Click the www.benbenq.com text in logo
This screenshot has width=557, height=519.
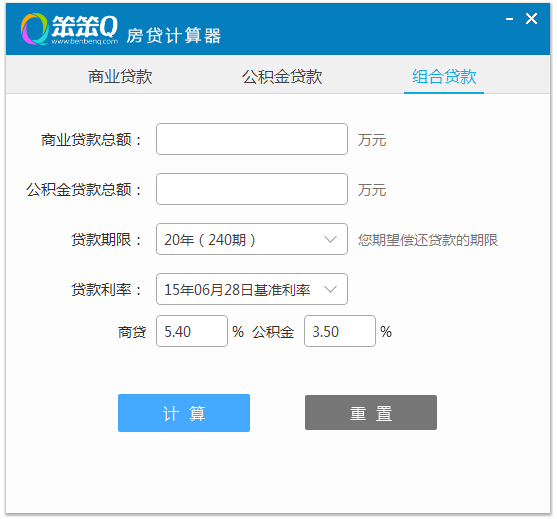[85, 42]
